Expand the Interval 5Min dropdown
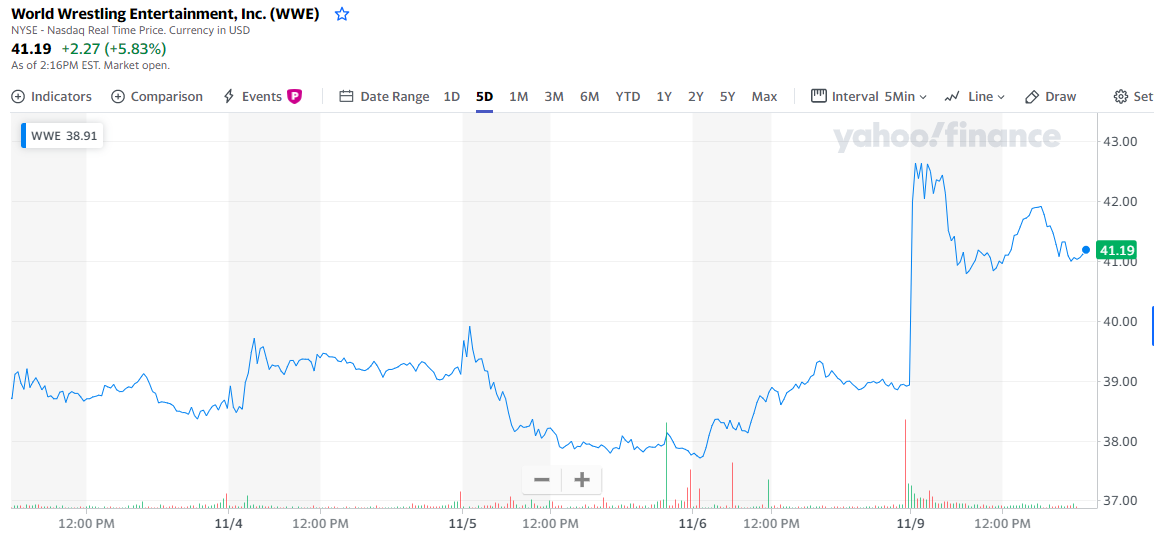Screen dimensions: 1154x549 click(x=869, y=97)
